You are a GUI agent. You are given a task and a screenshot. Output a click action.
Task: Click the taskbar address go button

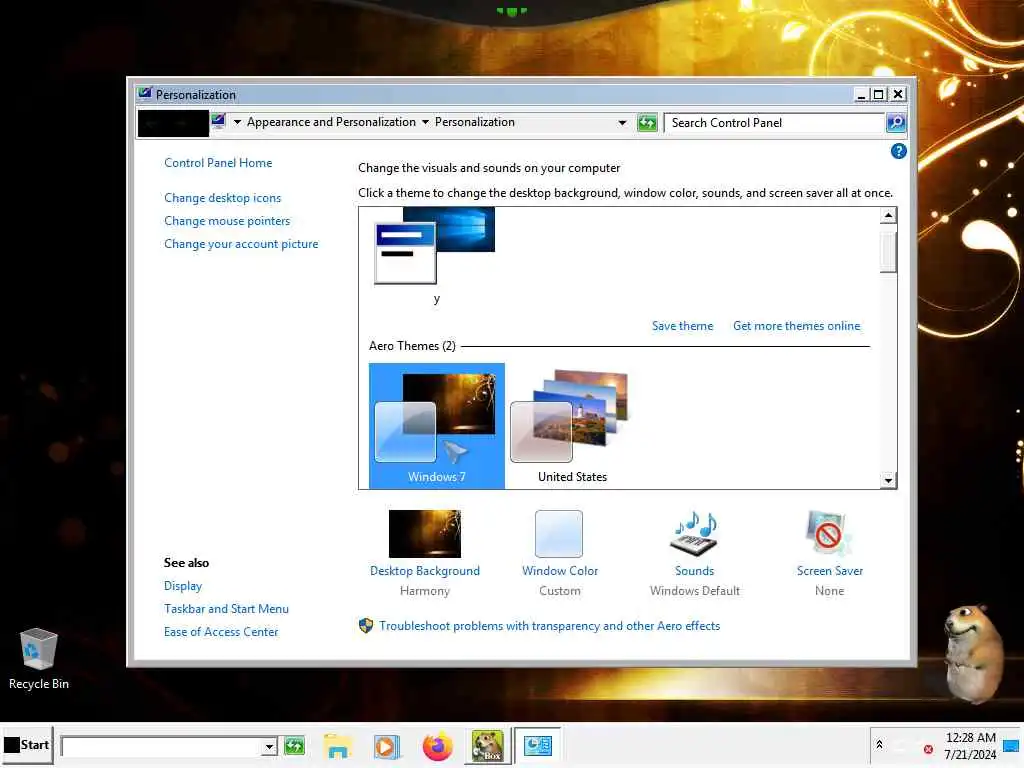pyautogui.click(x=295, y=746)
